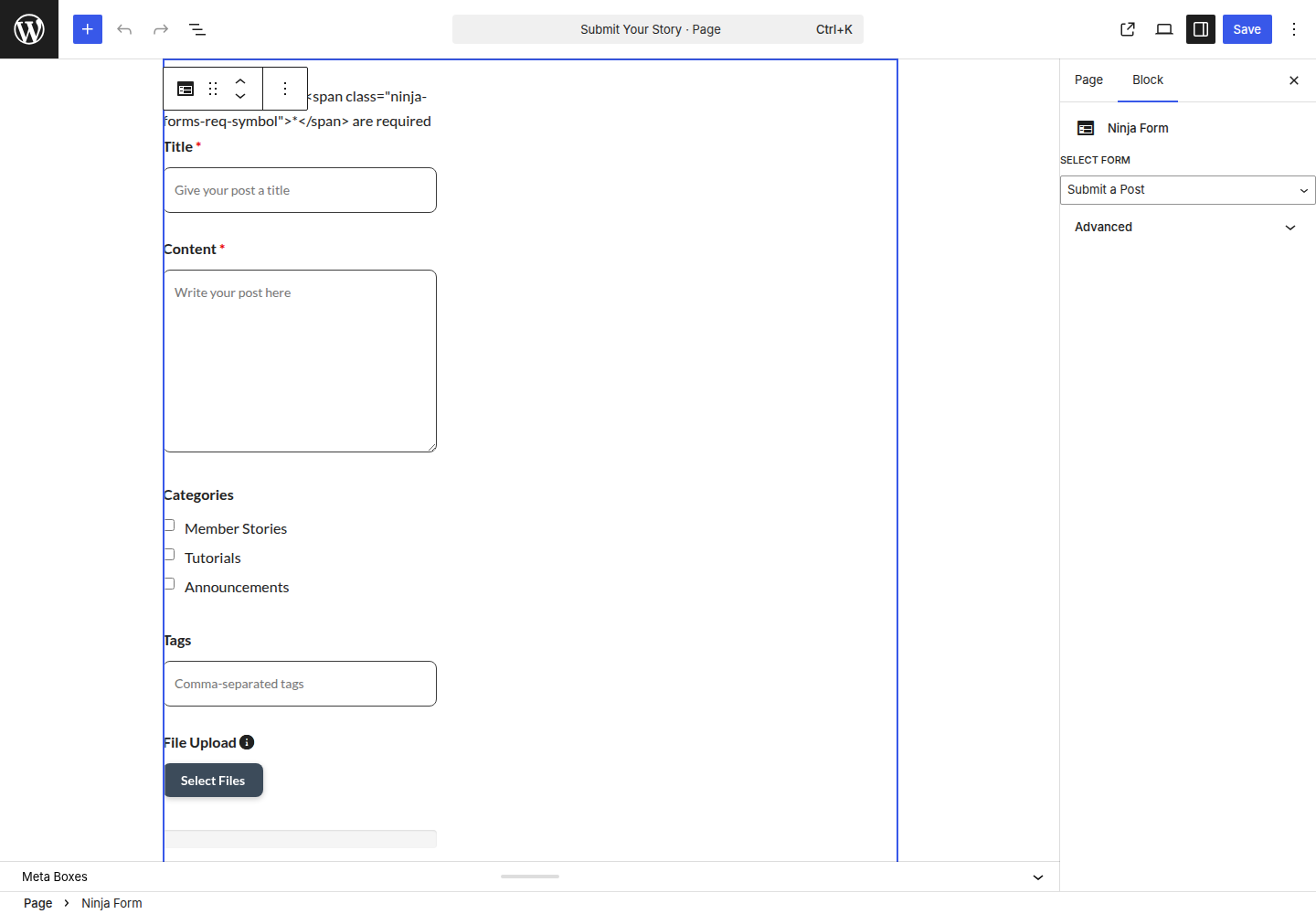
Task: Click the File Upload info icon
Action: pos(247,742)
